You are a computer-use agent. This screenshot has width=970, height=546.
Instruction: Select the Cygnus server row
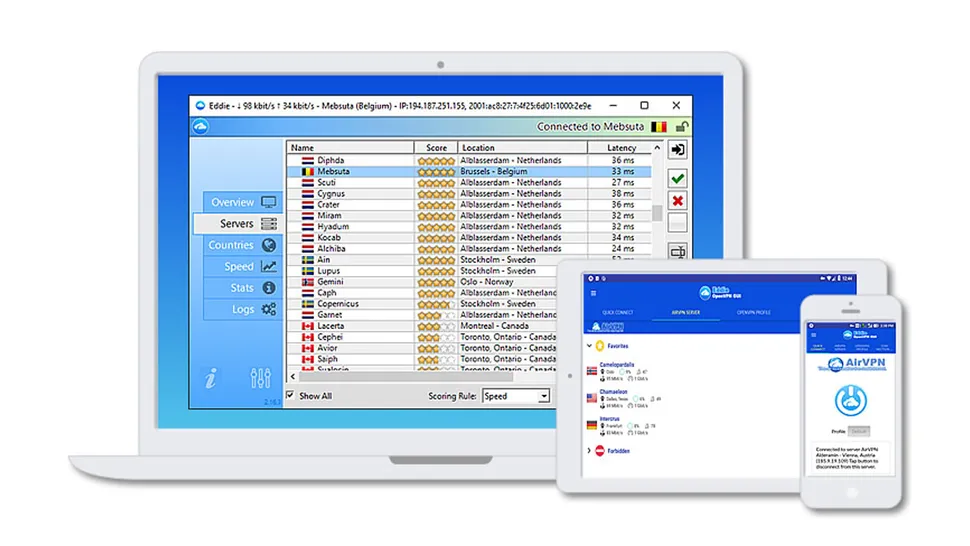click(469, 194)
